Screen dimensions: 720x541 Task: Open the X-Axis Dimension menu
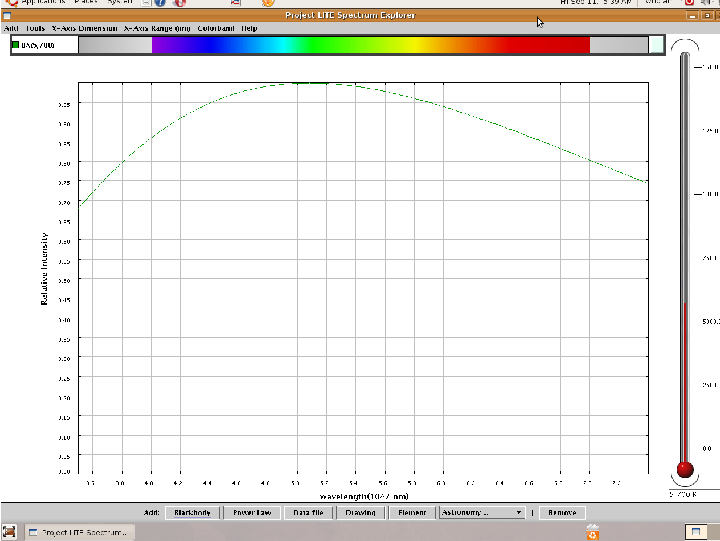pos(84,28)
